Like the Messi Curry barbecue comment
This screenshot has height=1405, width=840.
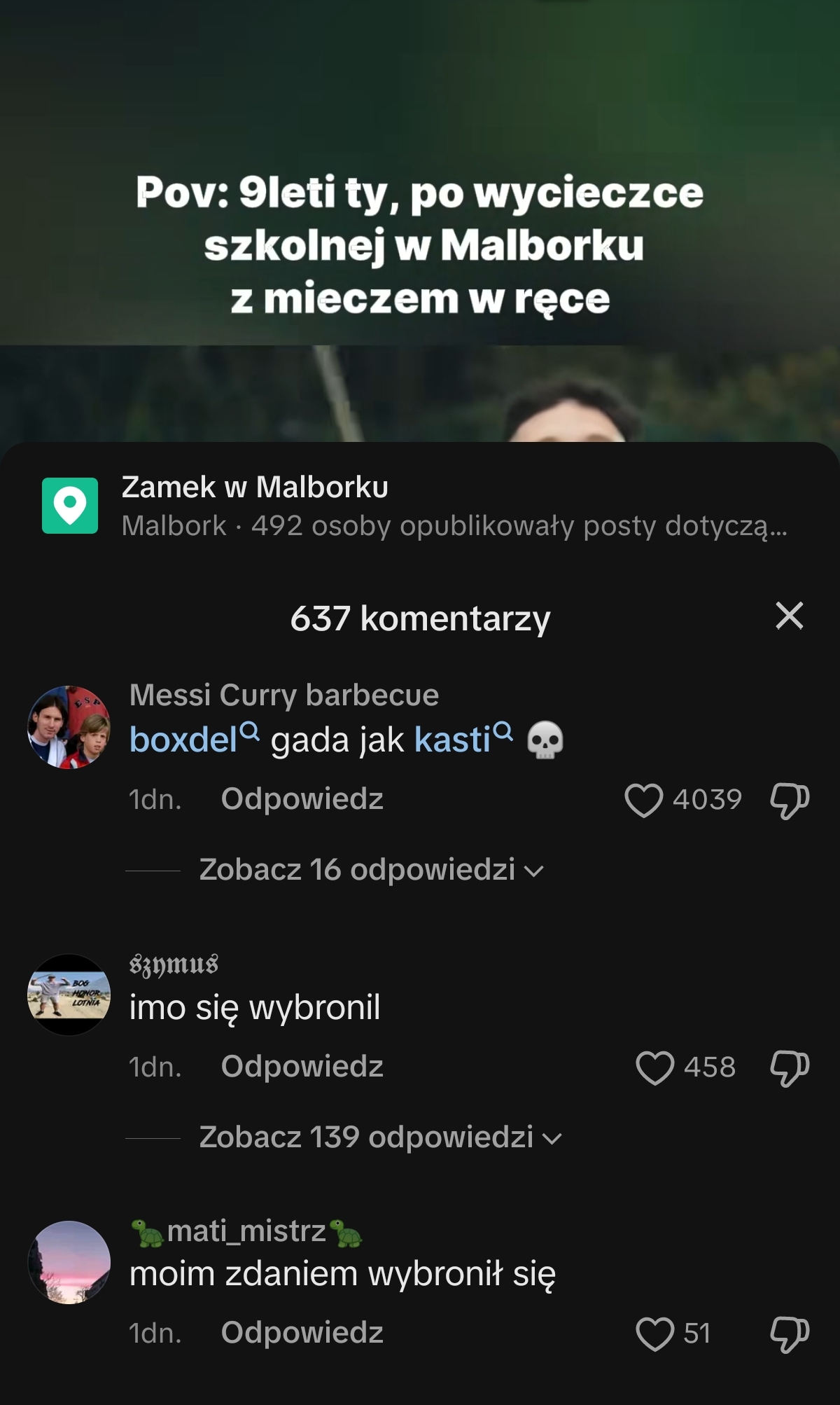643,800
